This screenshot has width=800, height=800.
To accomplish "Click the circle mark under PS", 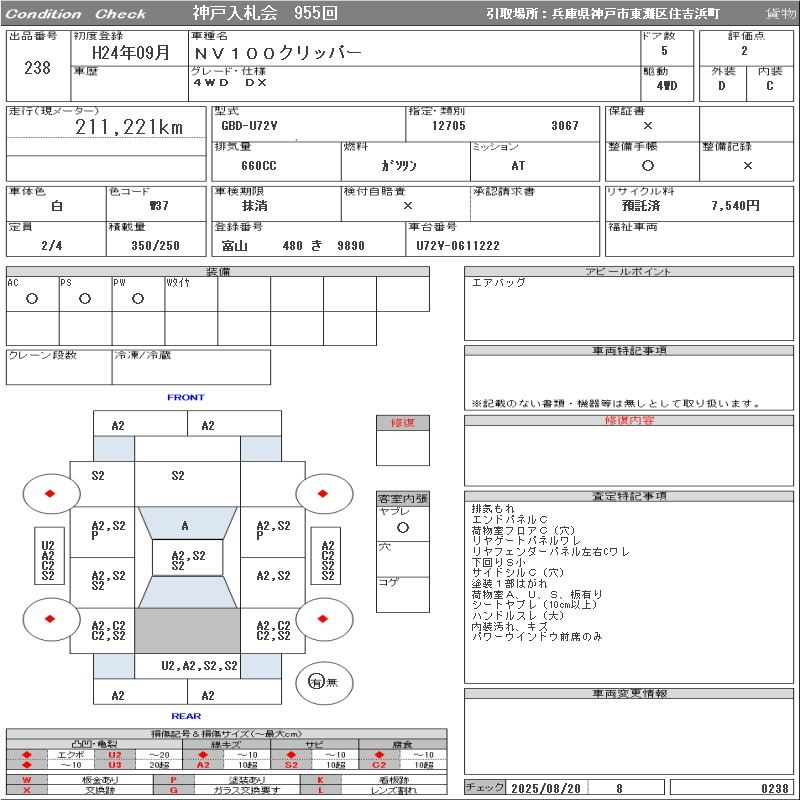I will click(85, 299).
